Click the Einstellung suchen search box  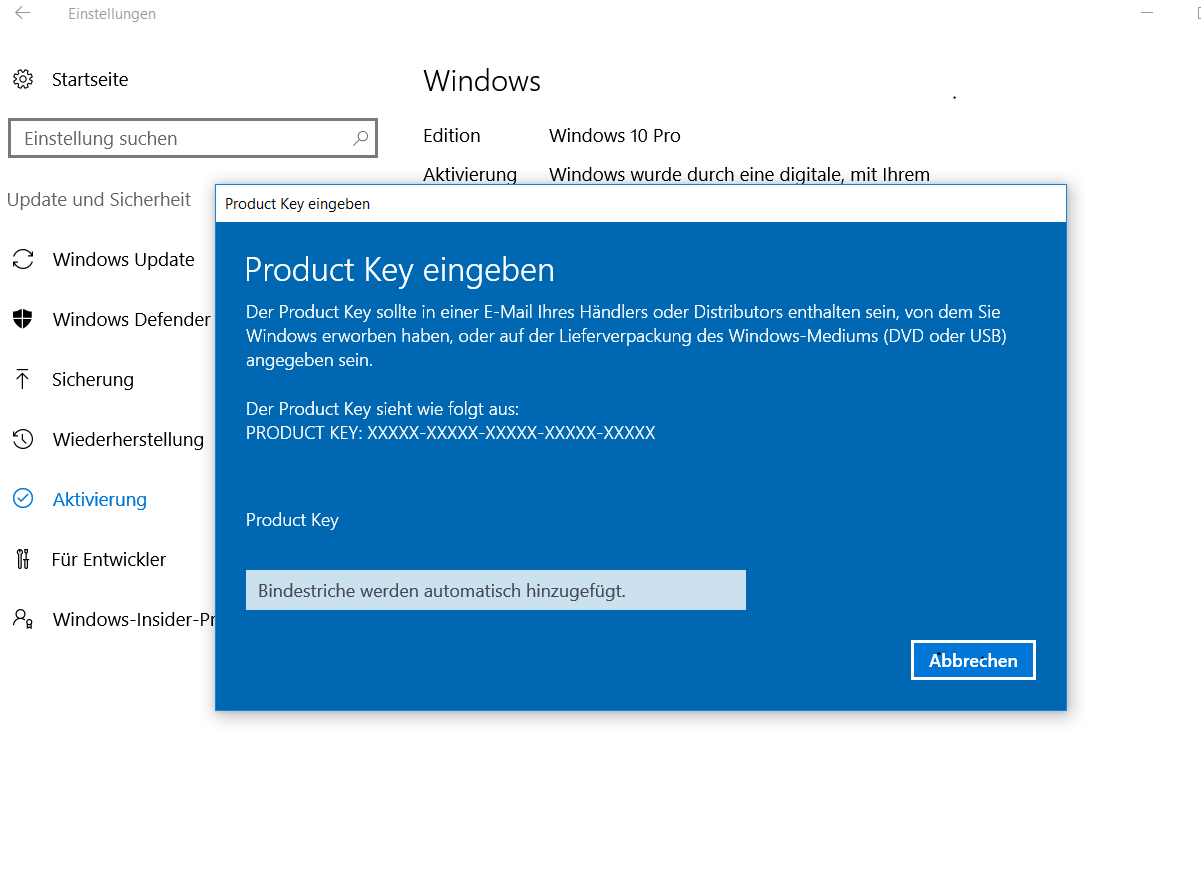193,138
